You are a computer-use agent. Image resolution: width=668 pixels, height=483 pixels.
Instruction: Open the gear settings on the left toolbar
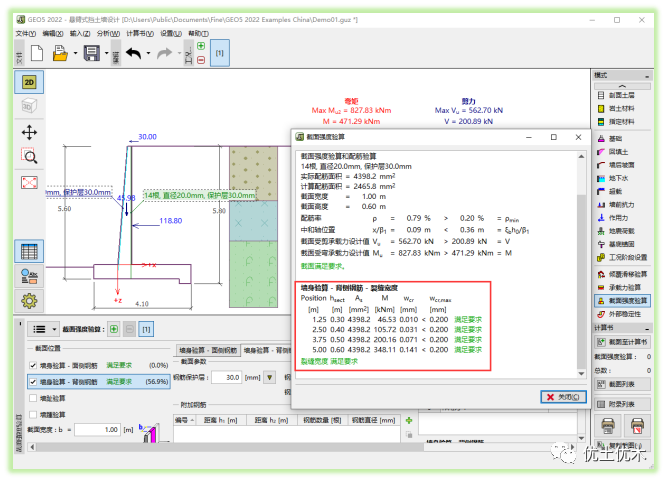(29, 301)
